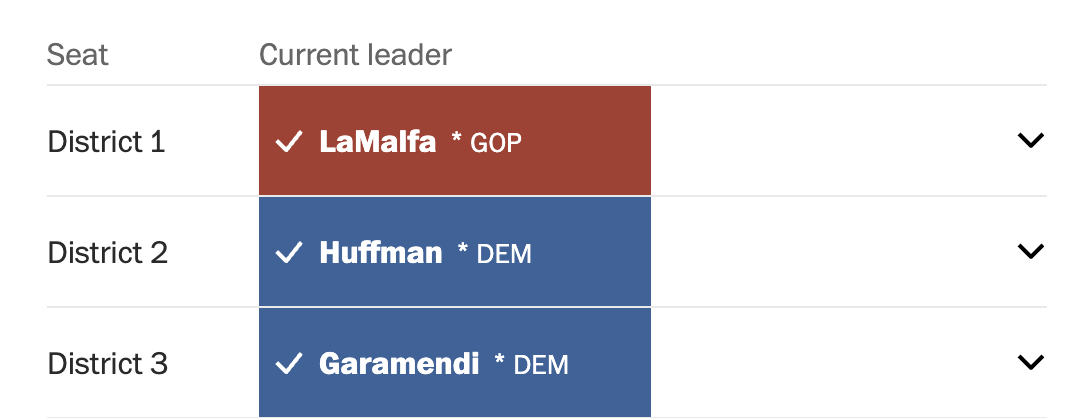
Task: Click the District 3 seat label
Action: pos(107,363)
